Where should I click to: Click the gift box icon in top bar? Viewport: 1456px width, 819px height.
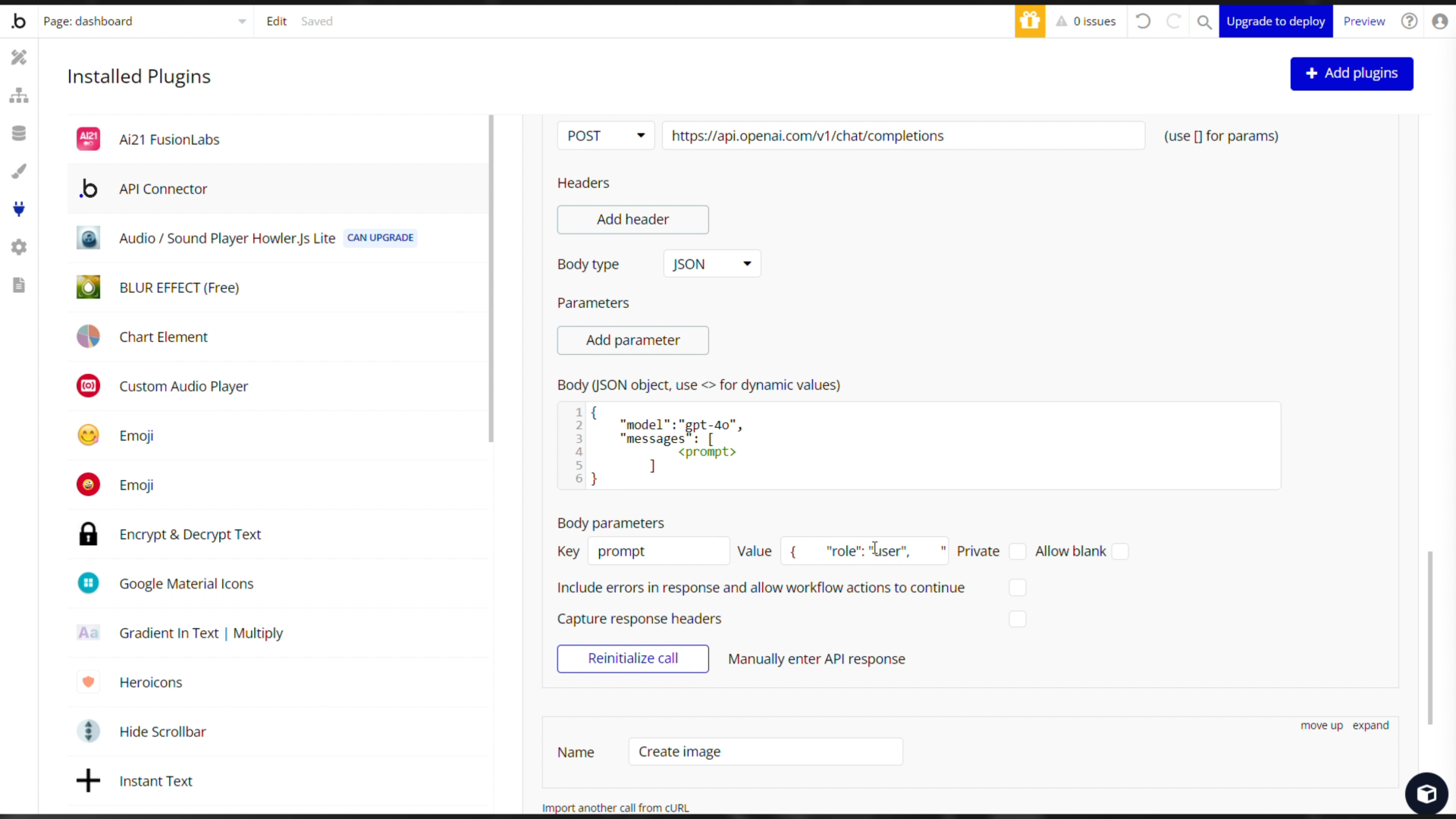[1030, 21]
